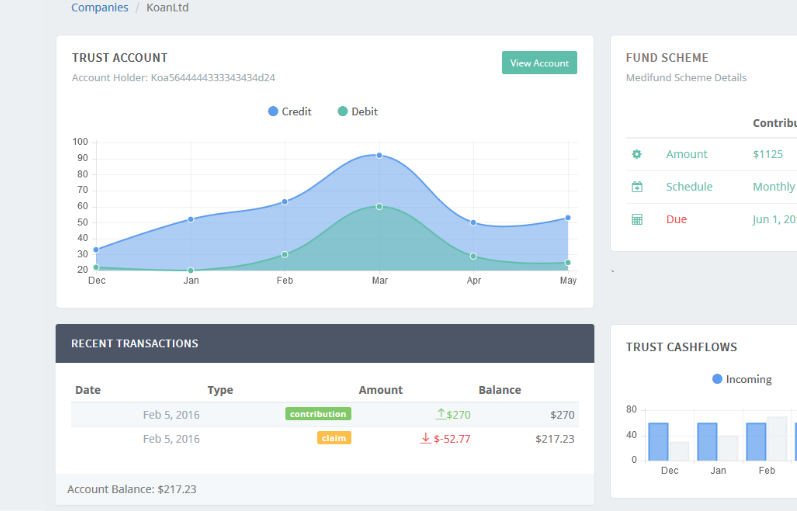Click the Debit data point for Mar
The image size is (797, 511).
coord(379,206)
